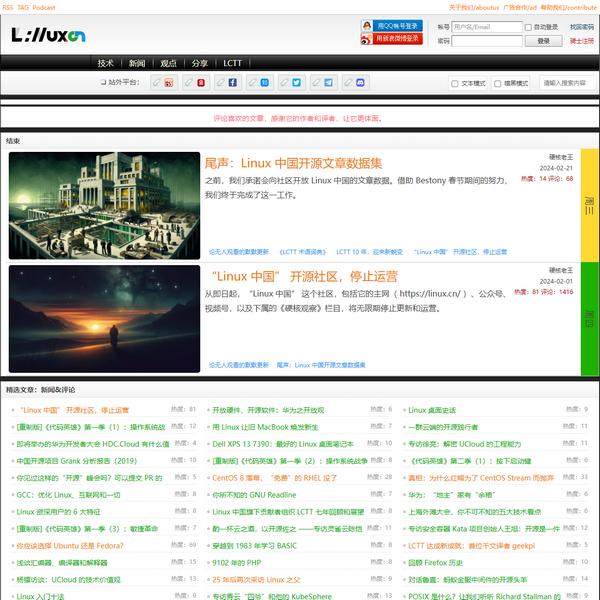This screenshot has width=600, height=600.
Task: Log in with QQ account button
Action: pyautogui.click(x=384, y=25)
